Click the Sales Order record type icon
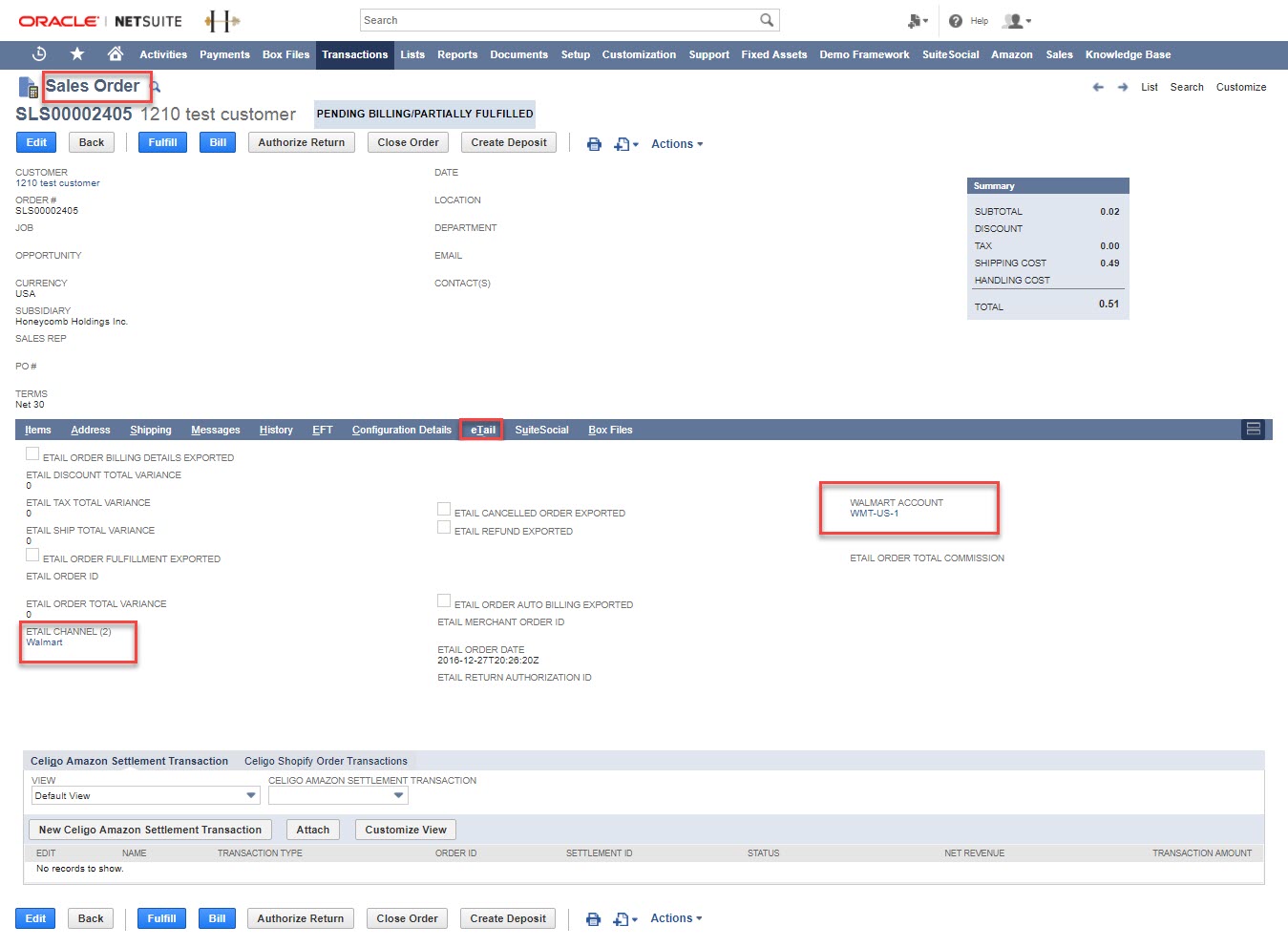Viewport: 1288px width, 947px height. pos(29,89)
